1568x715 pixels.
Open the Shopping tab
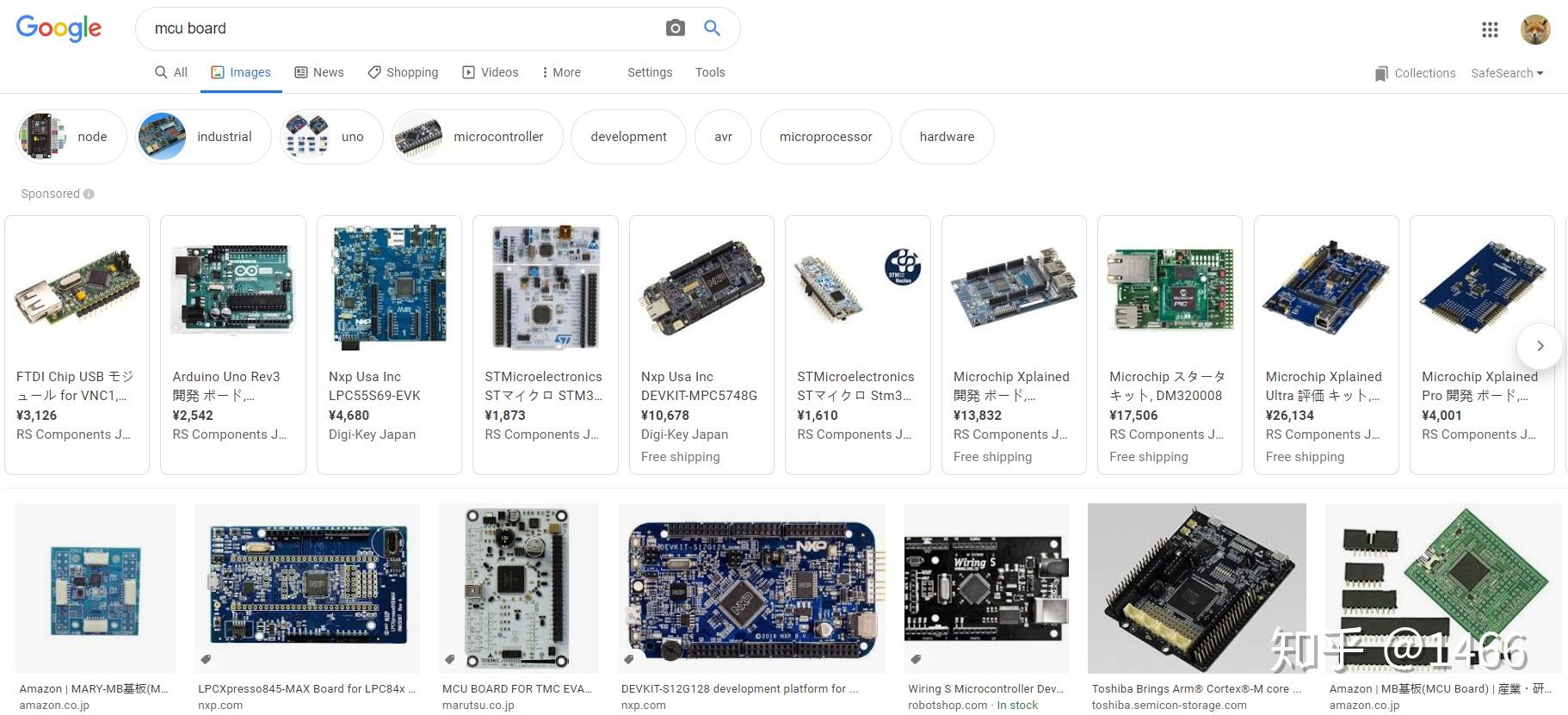click(403, 72)
